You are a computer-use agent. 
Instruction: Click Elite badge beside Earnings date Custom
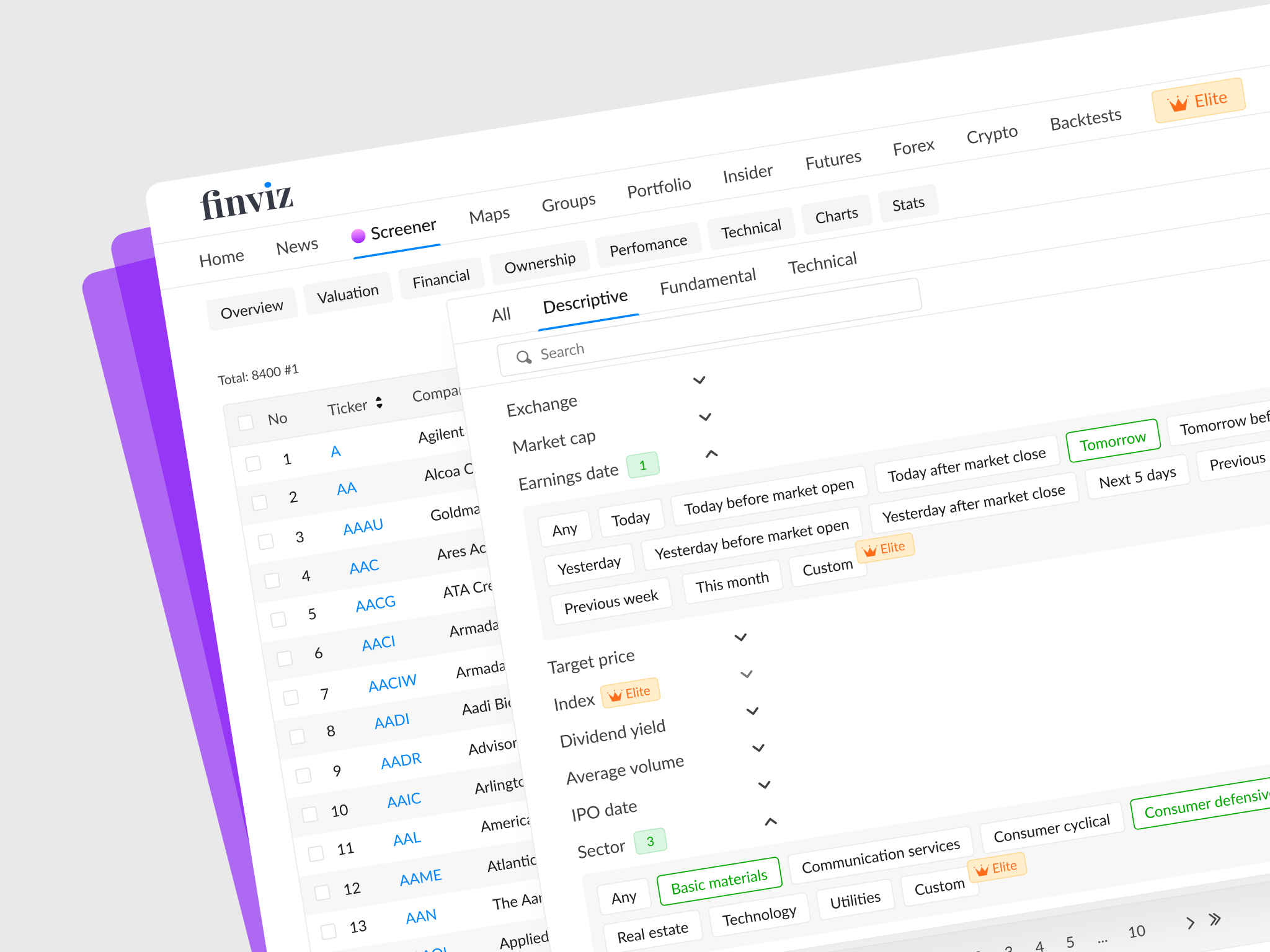click(x=884, y=549)
